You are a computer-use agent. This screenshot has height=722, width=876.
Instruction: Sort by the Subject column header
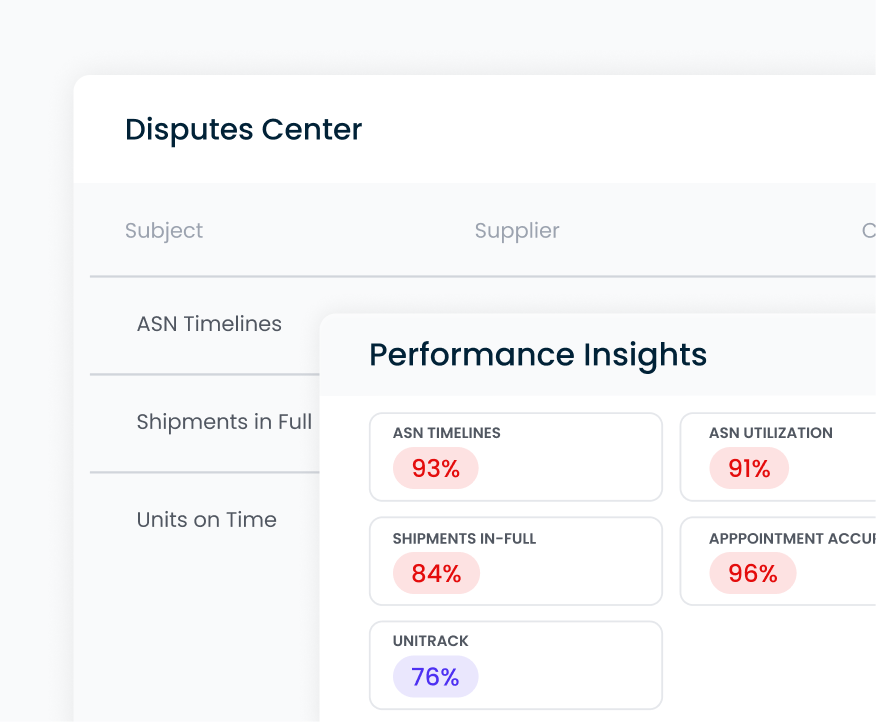[x=163, y=230]
